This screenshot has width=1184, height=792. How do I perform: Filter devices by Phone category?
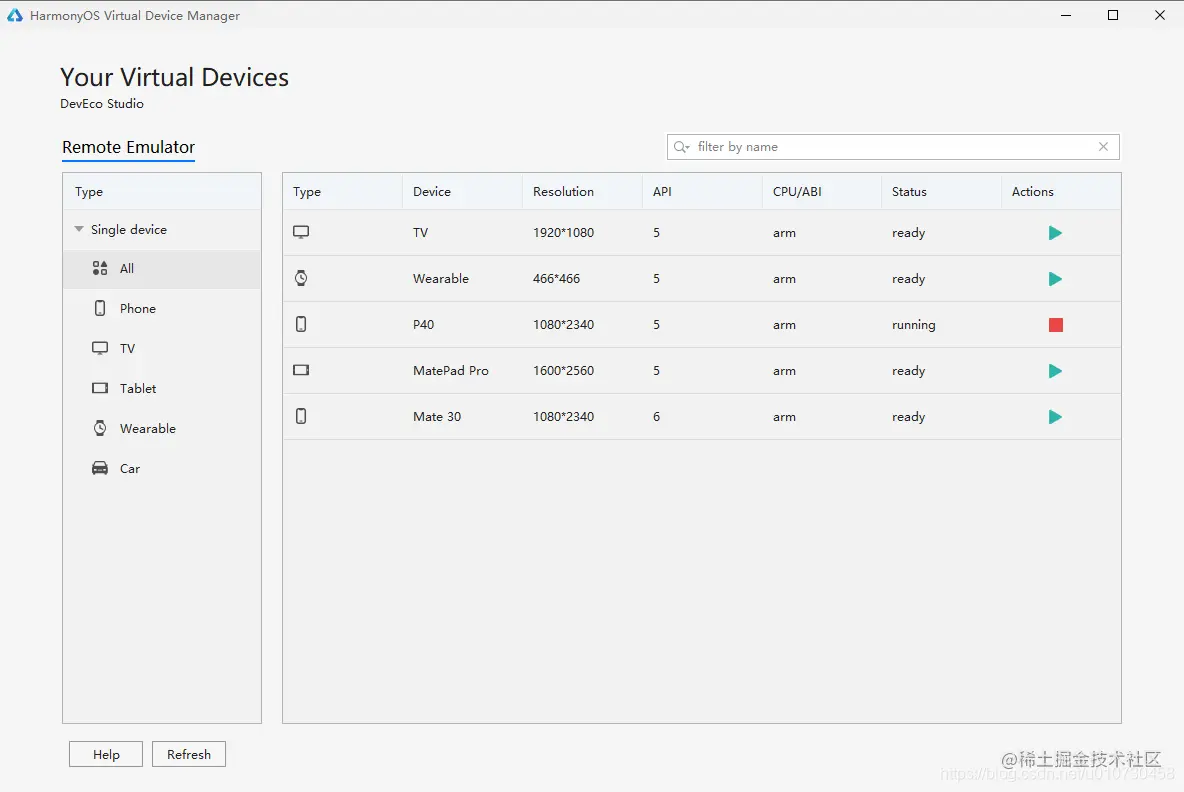[162, 308]
